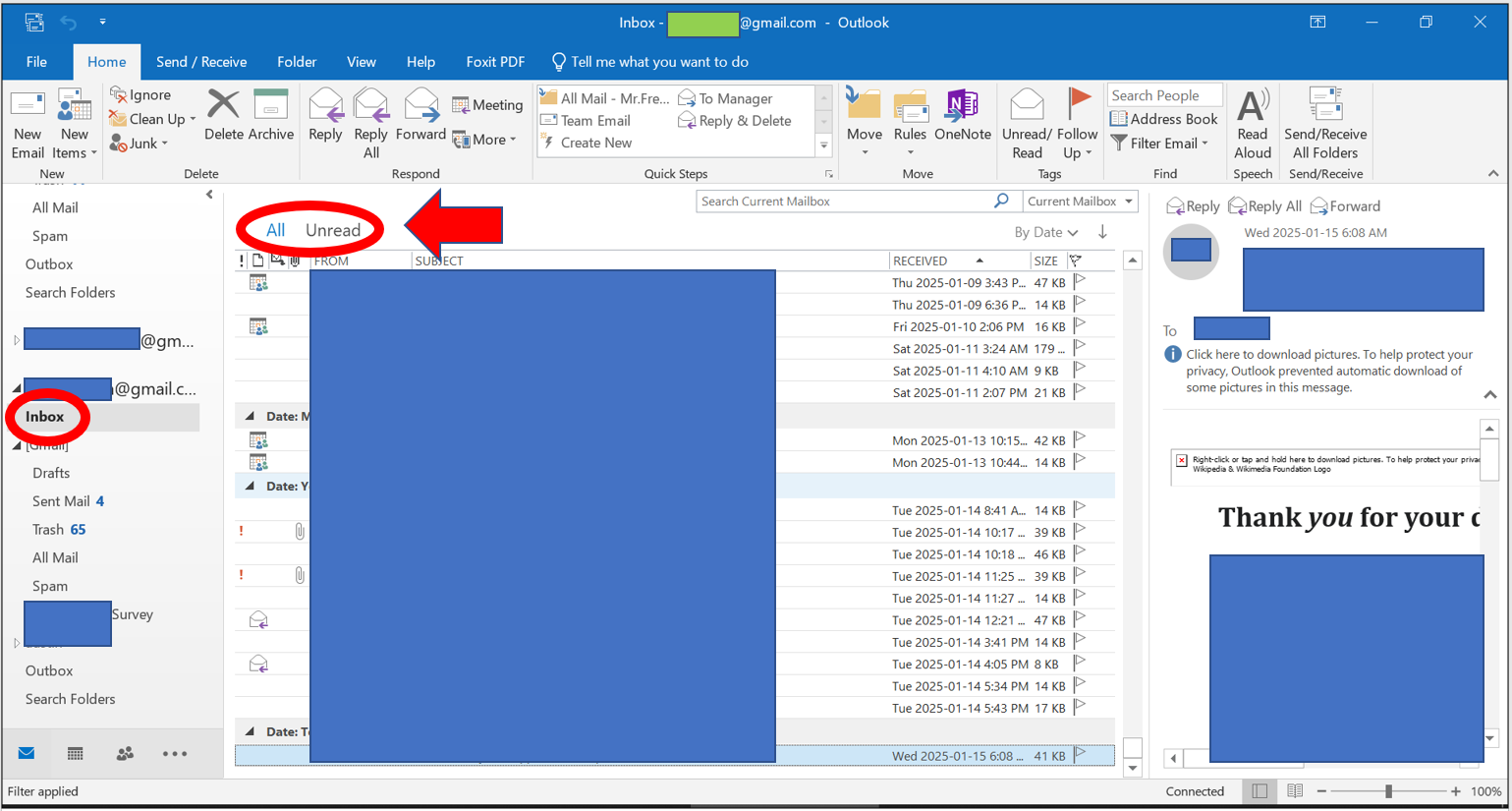
Task: Click the Search Current Mailbox field
Action: coord(845,202)
